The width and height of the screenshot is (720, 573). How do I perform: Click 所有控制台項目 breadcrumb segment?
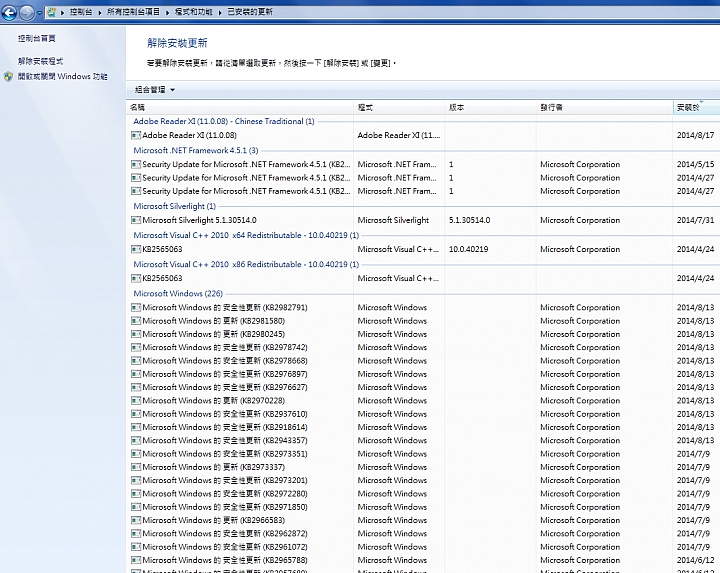click(x=133, y=12)
